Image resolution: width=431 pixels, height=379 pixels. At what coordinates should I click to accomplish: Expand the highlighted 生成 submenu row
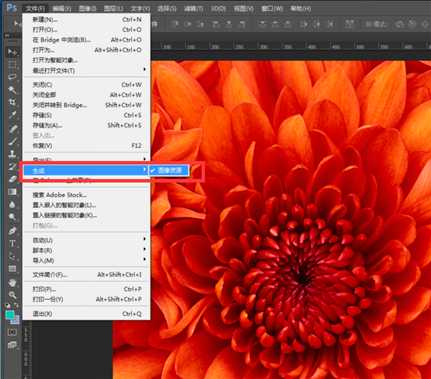[86, 170]
